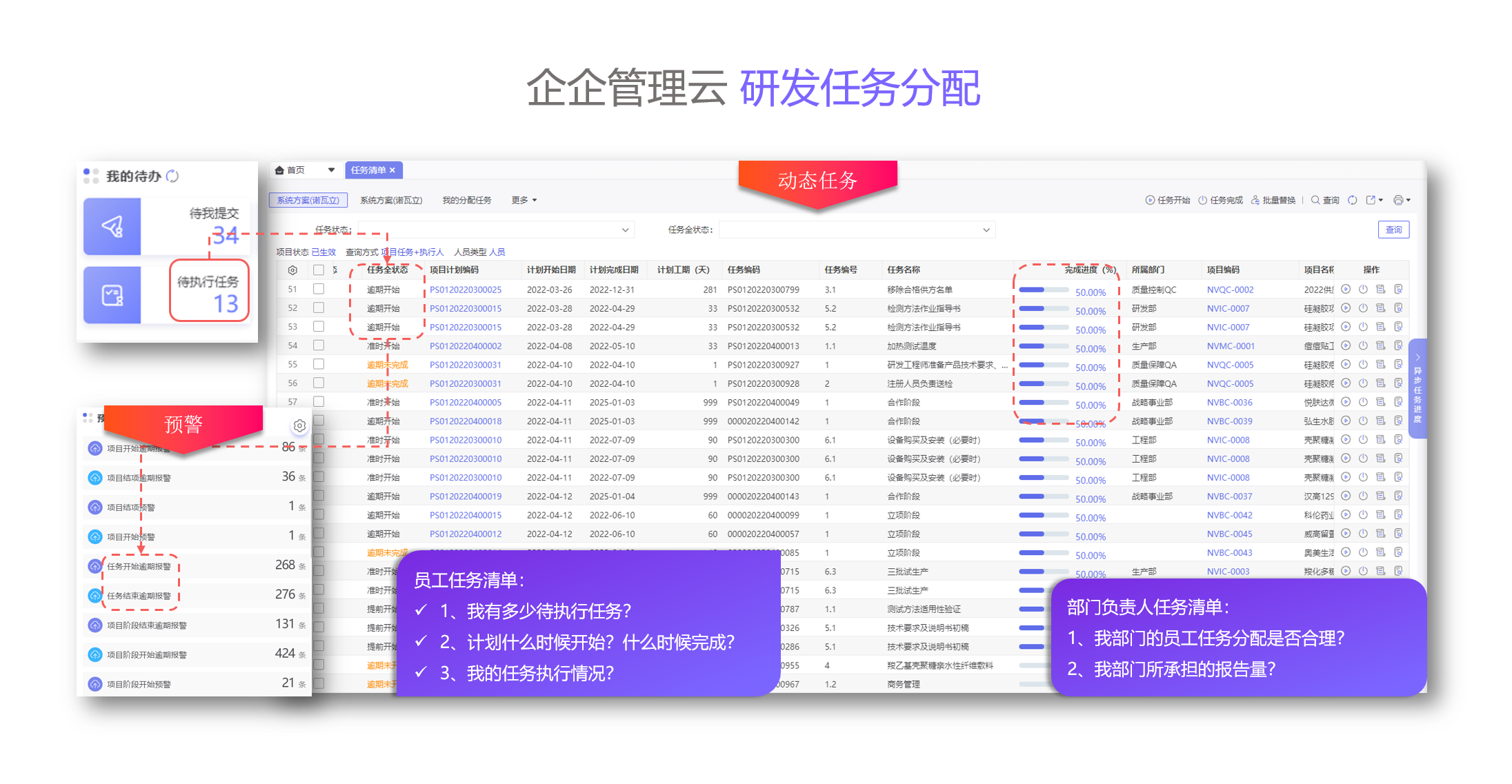Click the table settings gear in header row
Viewport: 1512px width, 784px height.
pyautogui.click(x=292, y=270)
